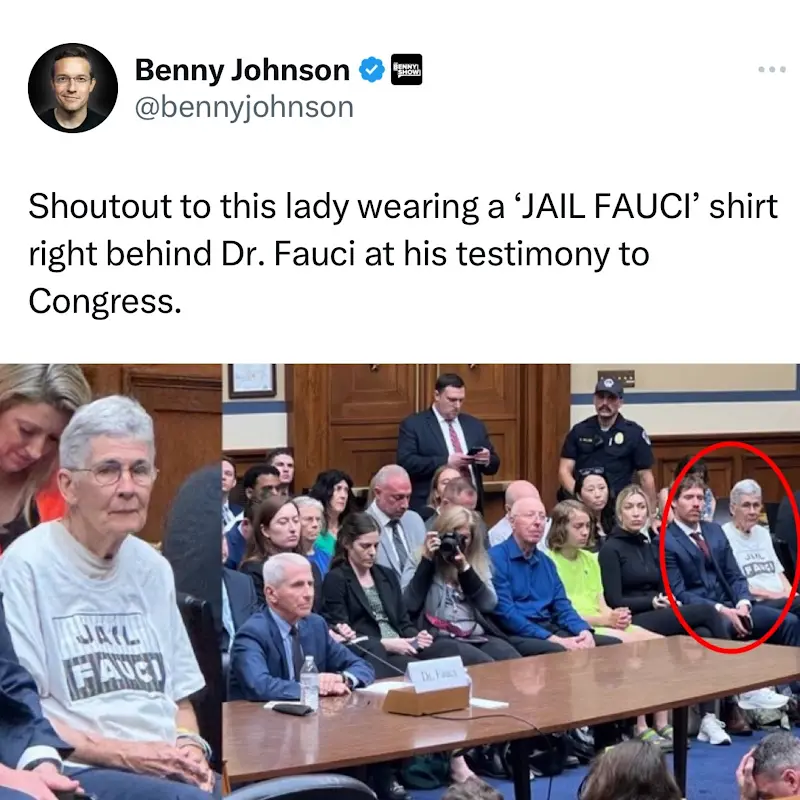Viewport: 800px width, 800px height.
Task: Click the Benny Show affiliate badge icon
Action: (406, 69)
